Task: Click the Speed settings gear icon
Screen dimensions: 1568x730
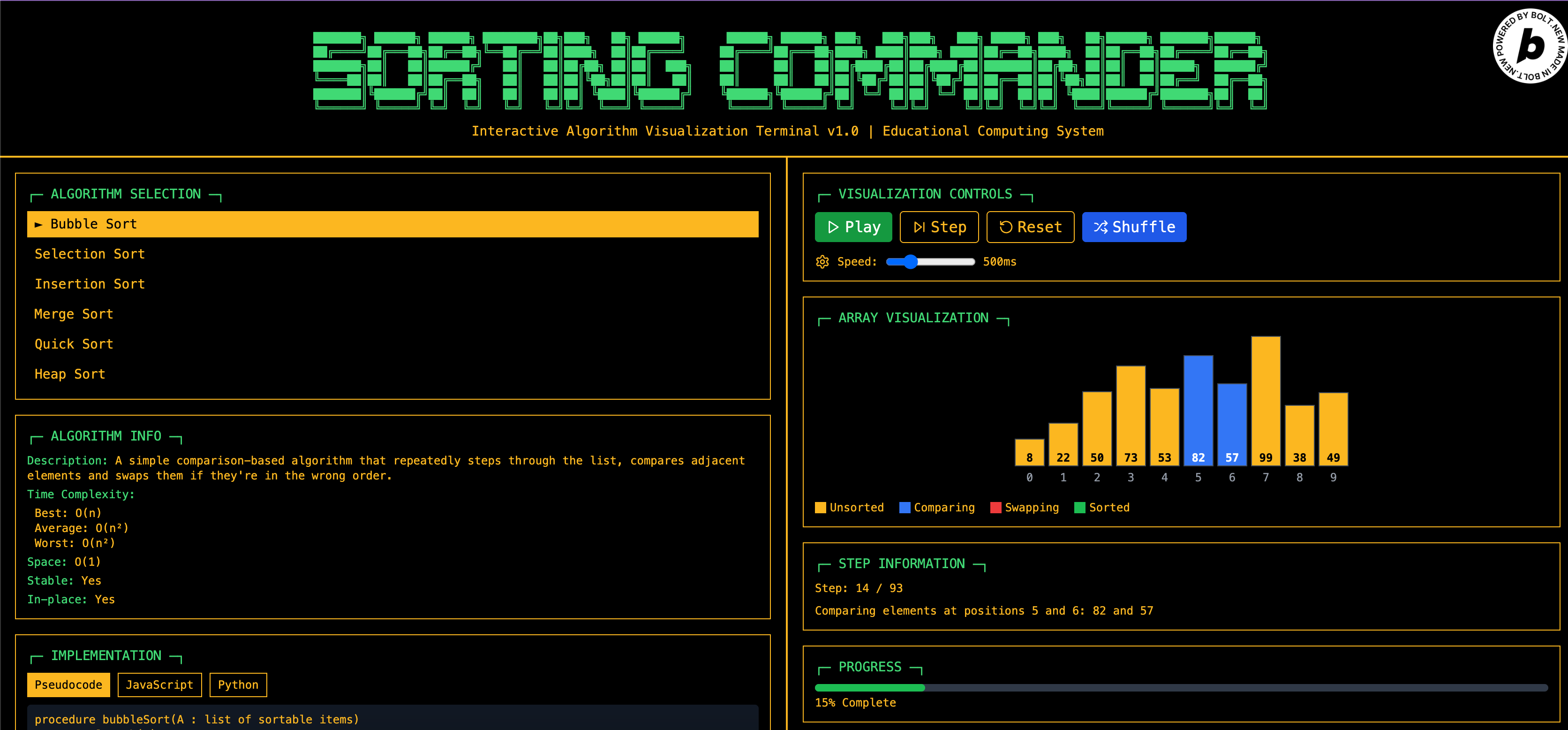Action: tap(822, 262)
